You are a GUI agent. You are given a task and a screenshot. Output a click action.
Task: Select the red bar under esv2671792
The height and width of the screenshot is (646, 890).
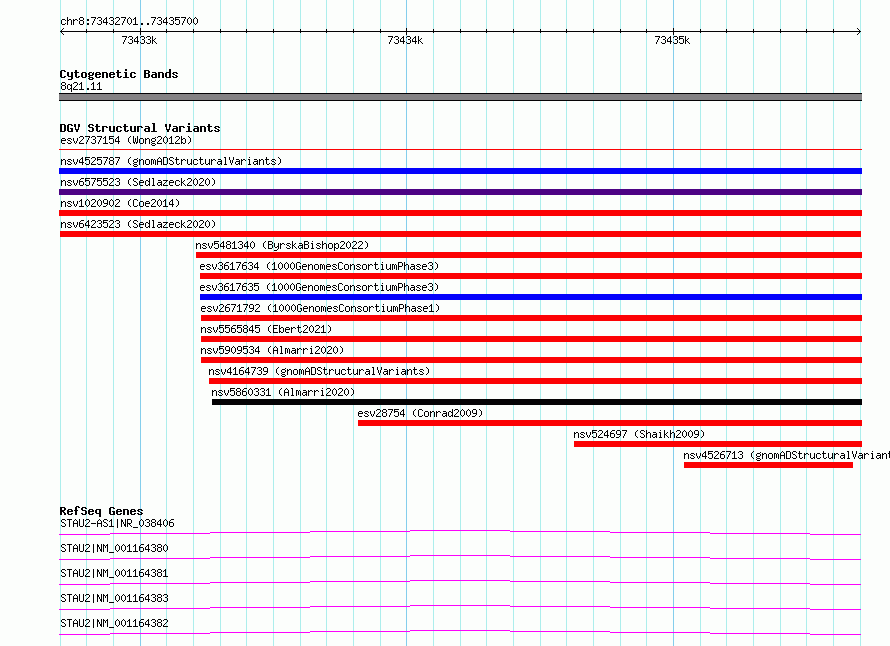[x=531, y=318]
